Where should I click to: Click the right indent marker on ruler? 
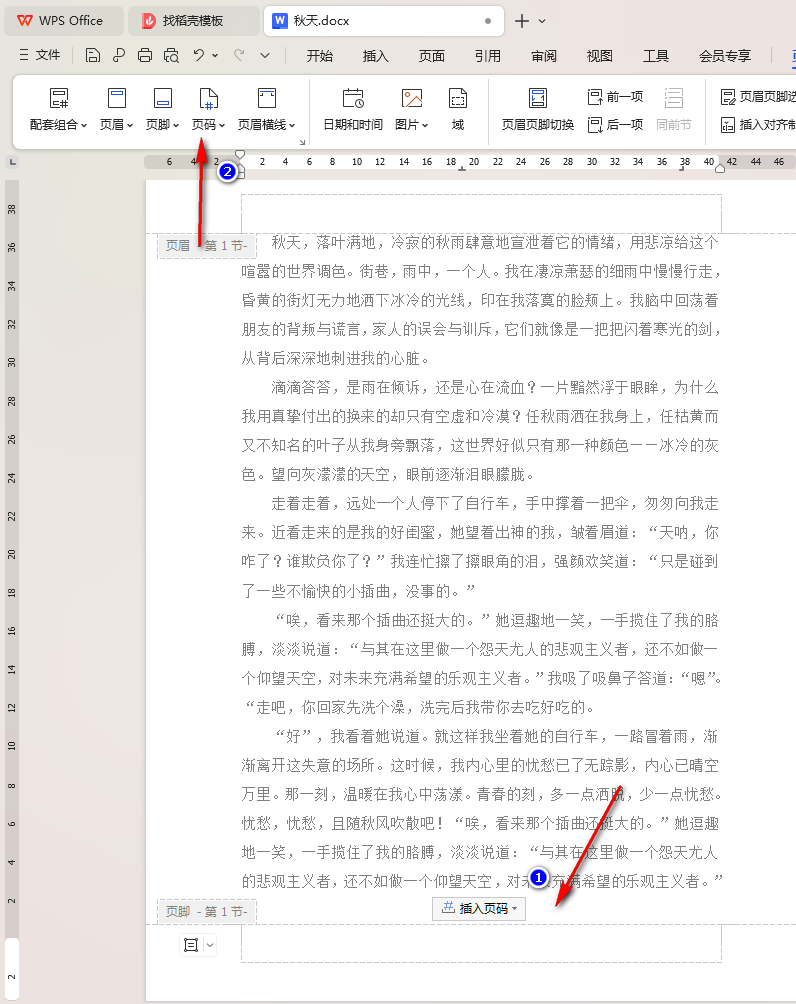[720, 168]
